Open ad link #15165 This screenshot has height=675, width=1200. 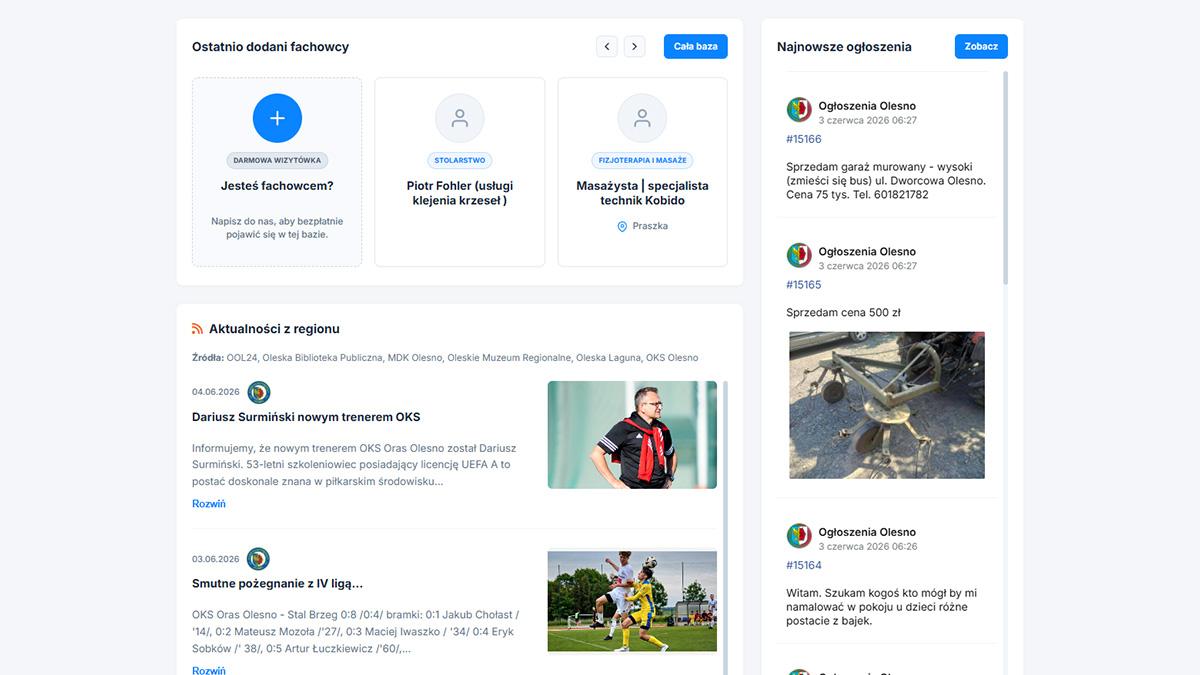point(804,285)
